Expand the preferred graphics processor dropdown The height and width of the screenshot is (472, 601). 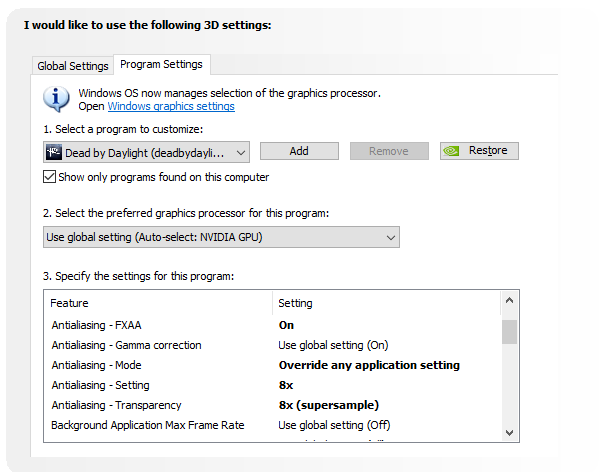coord(390,237)
